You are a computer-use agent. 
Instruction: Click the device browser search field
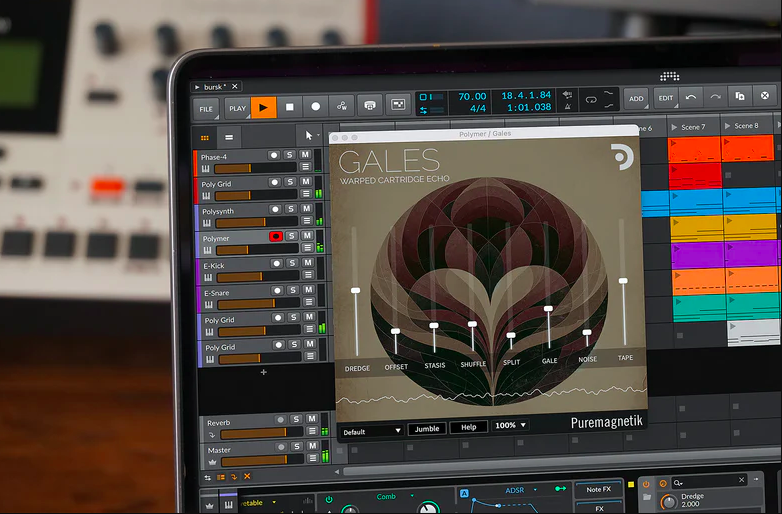coord(709,481)
